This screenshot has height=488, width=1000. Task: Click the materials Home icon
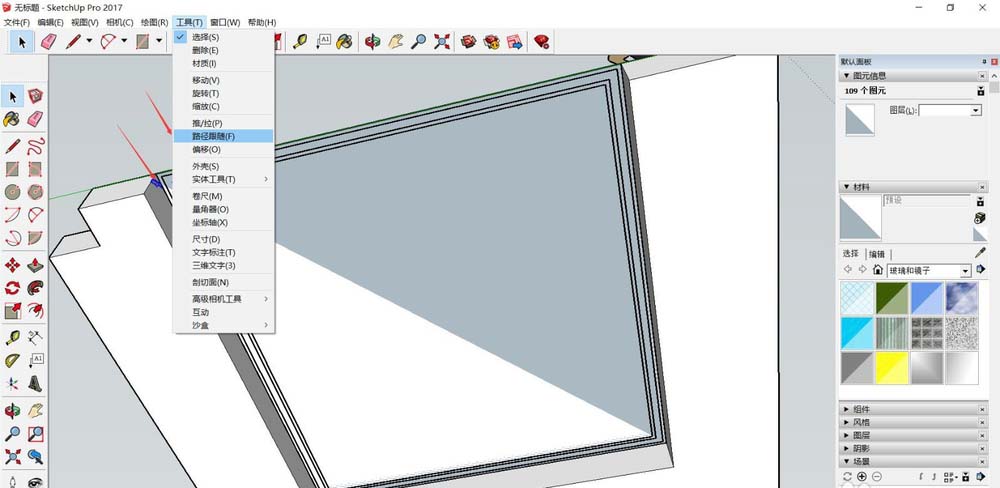[878, 270]
